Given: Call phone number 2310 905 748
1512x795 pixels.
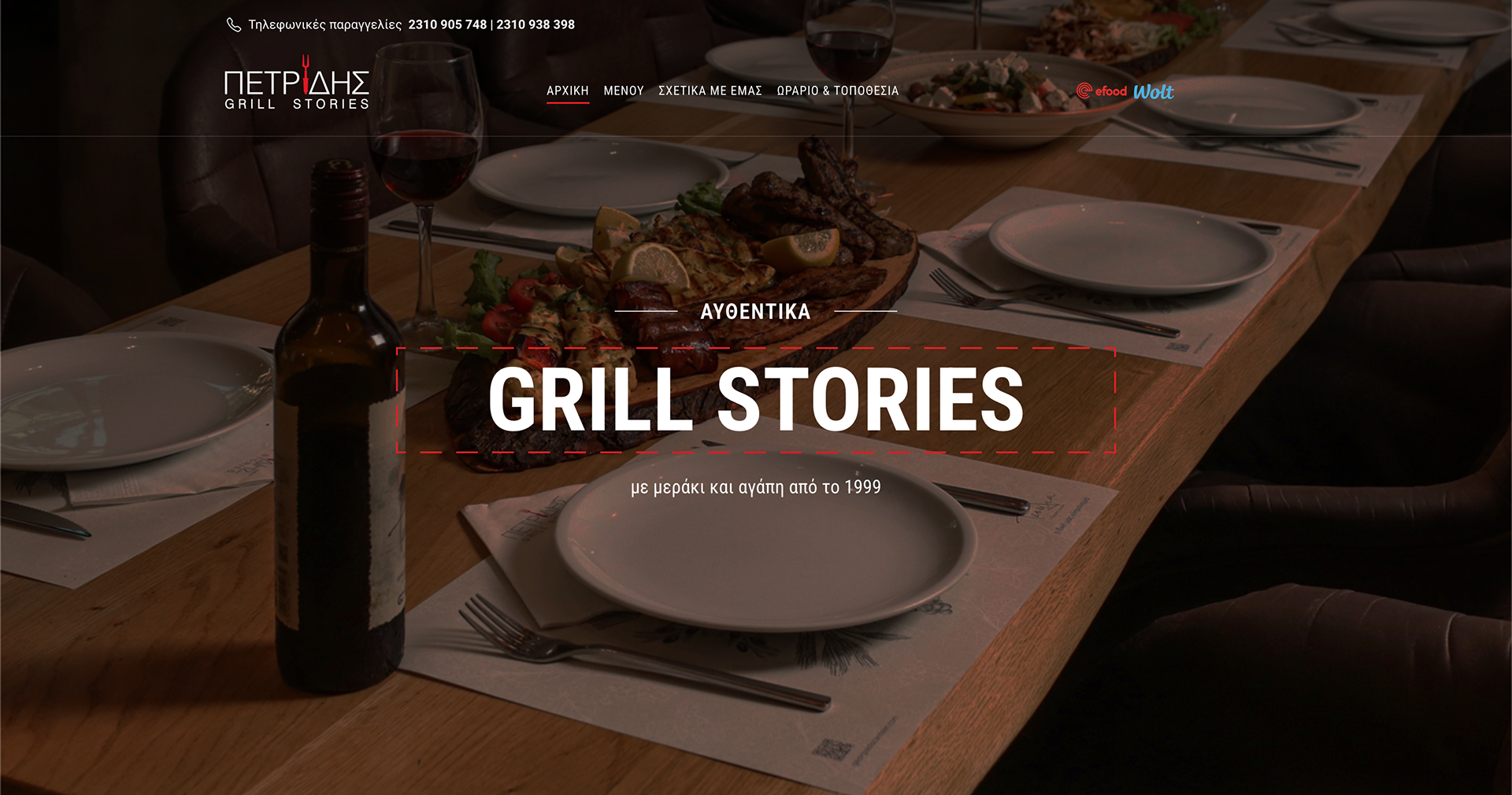Looking at the screenshot, I should click(x=447, y=24).
